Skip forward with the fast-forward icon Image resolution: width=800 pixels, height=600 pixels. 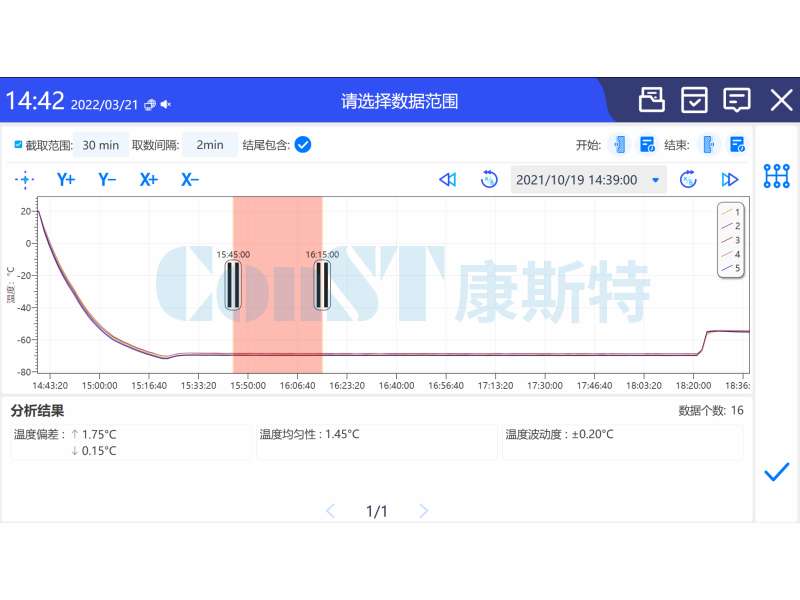pos(730,180)
